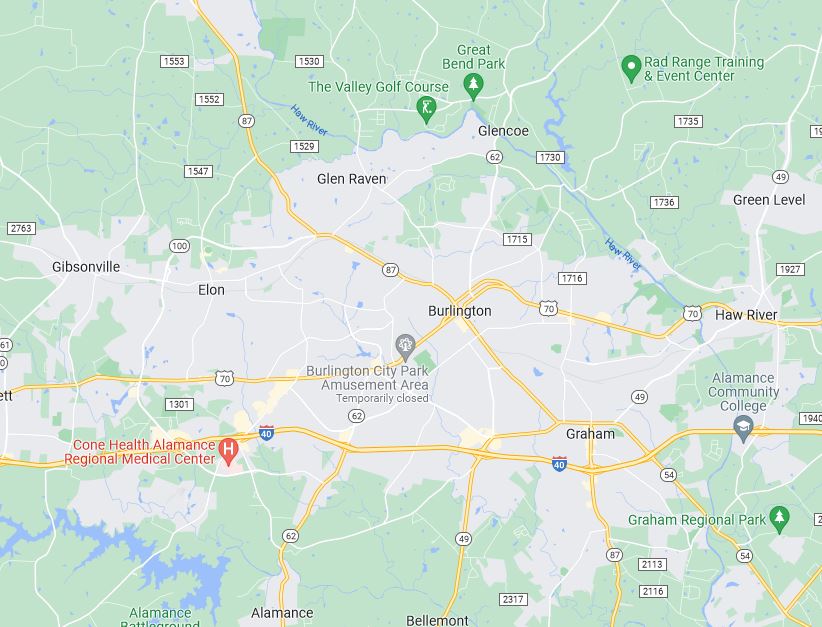
Task: Click route 87 marker north of Burlington
Action: click(390, 270)
